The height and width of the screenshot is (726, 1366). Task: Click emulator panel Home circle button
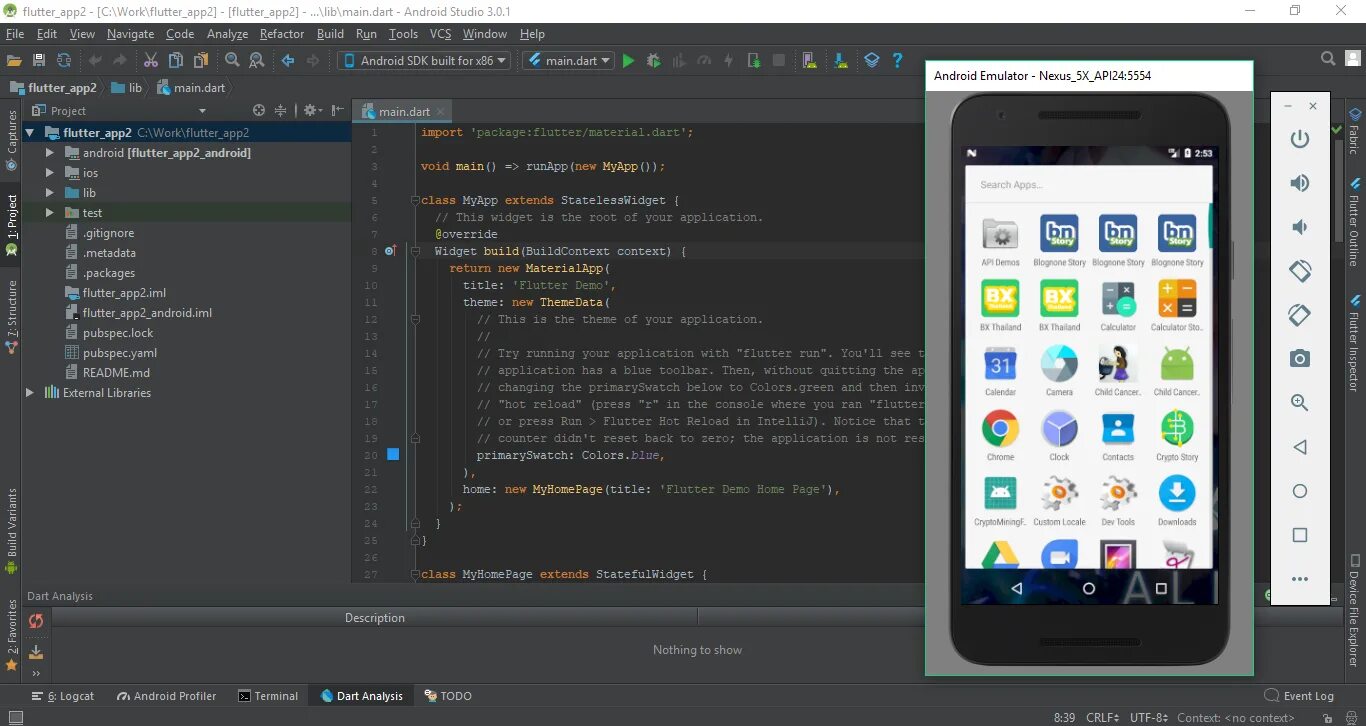[x=1300, y=491]
